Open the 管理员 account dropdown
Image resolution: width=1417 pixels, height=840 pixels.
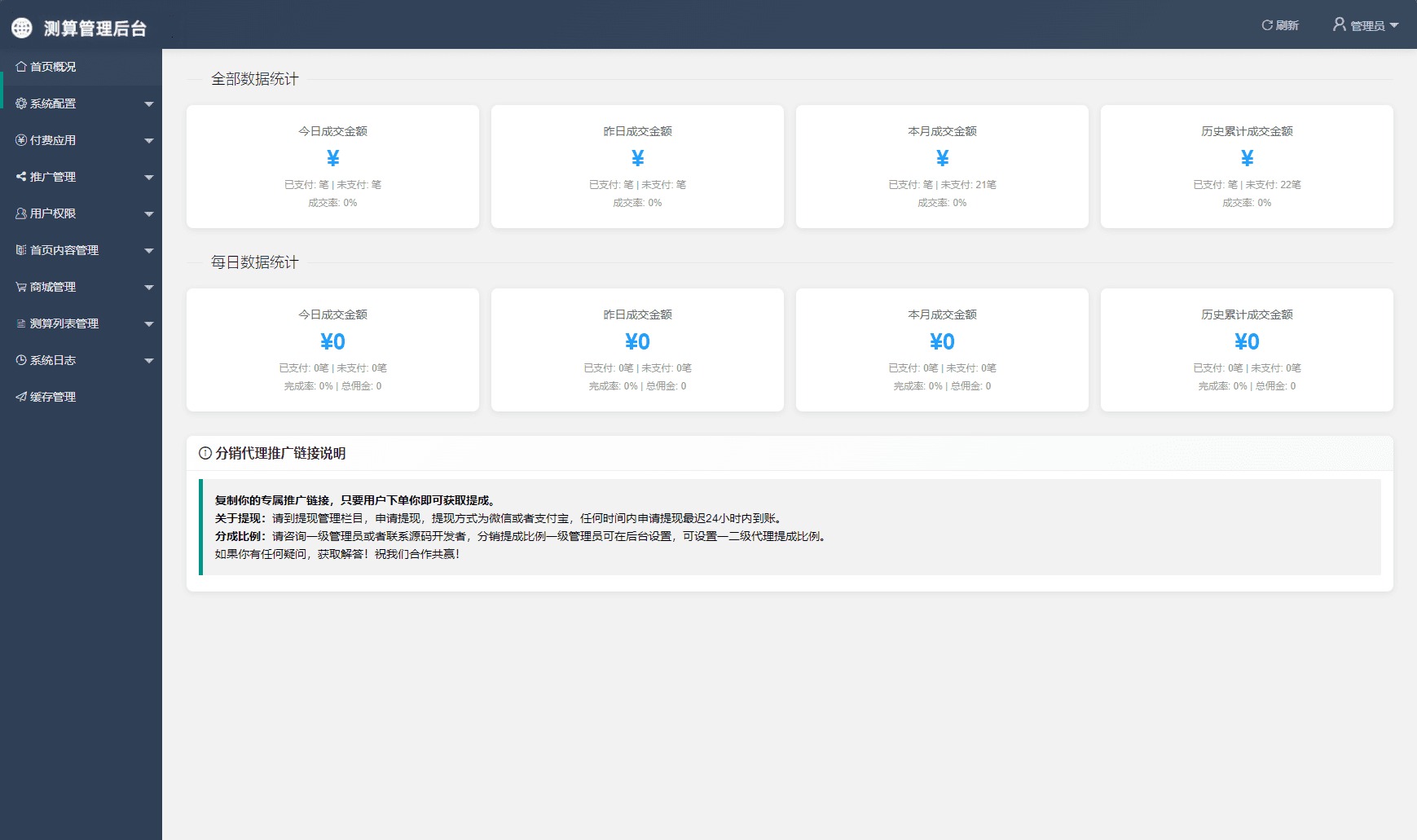pos(1366,24)
